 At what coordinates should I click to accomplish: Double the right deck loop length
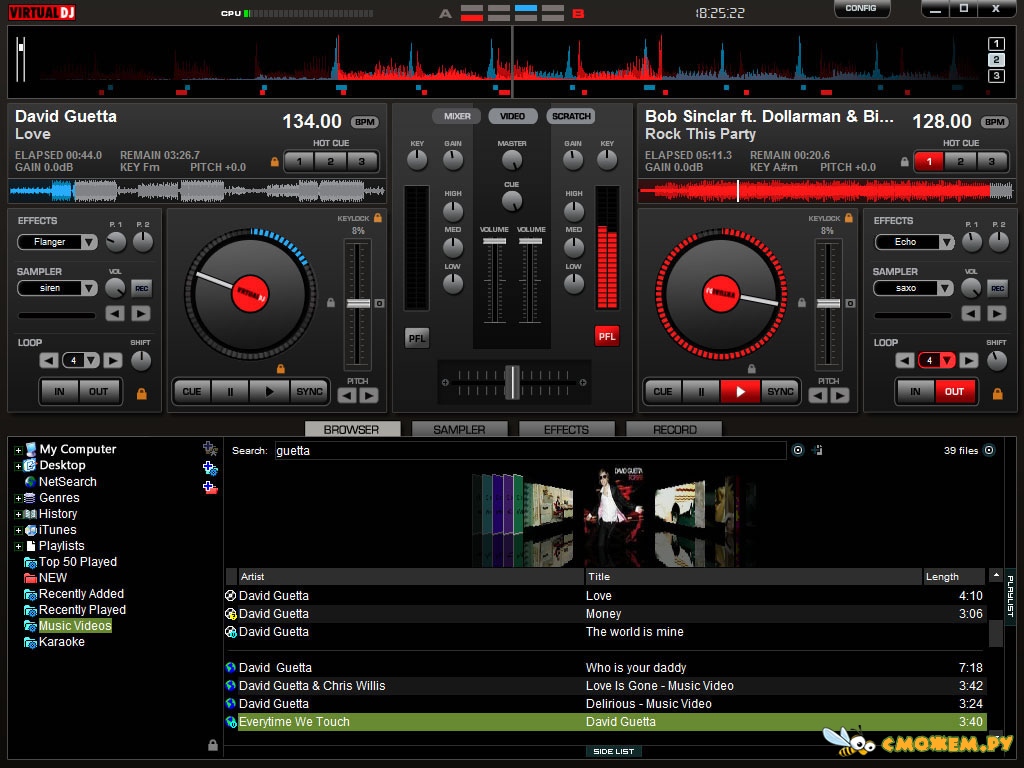coord(968,360)
